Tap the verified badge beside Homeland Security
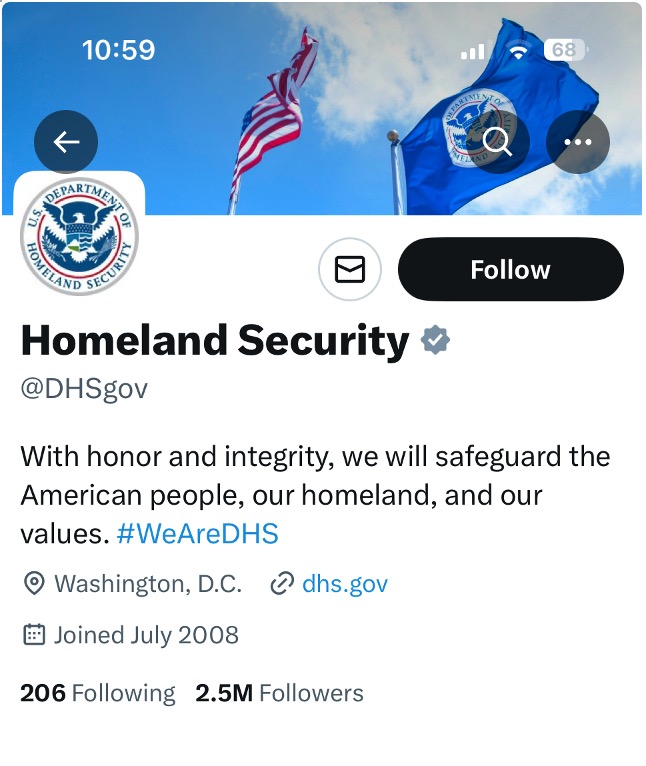The height and width of the screenshot is (766, 646). point(435,341)
